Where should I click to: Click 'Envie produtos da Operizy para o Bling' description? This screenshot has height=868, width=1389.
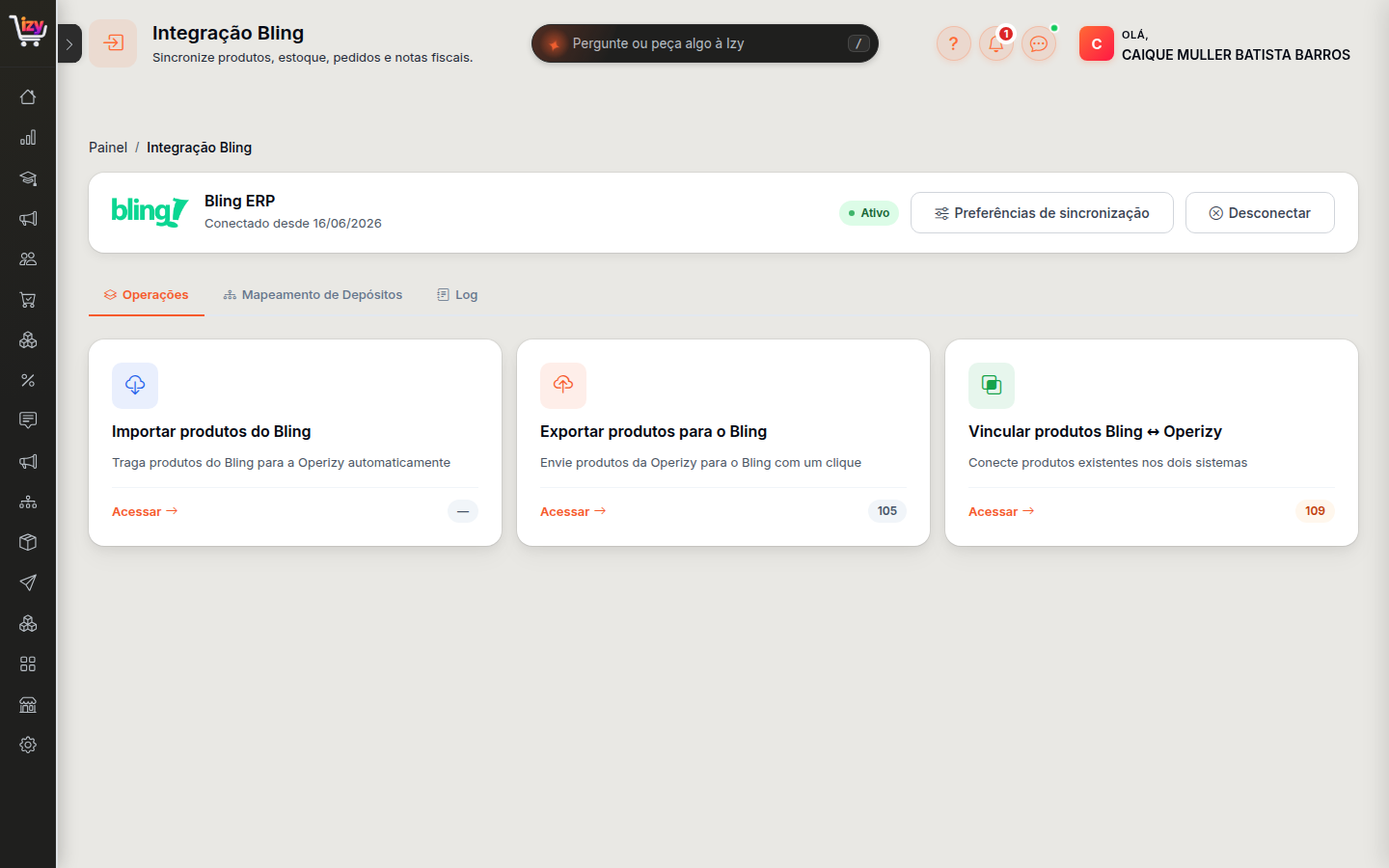(x=700, y=463)
